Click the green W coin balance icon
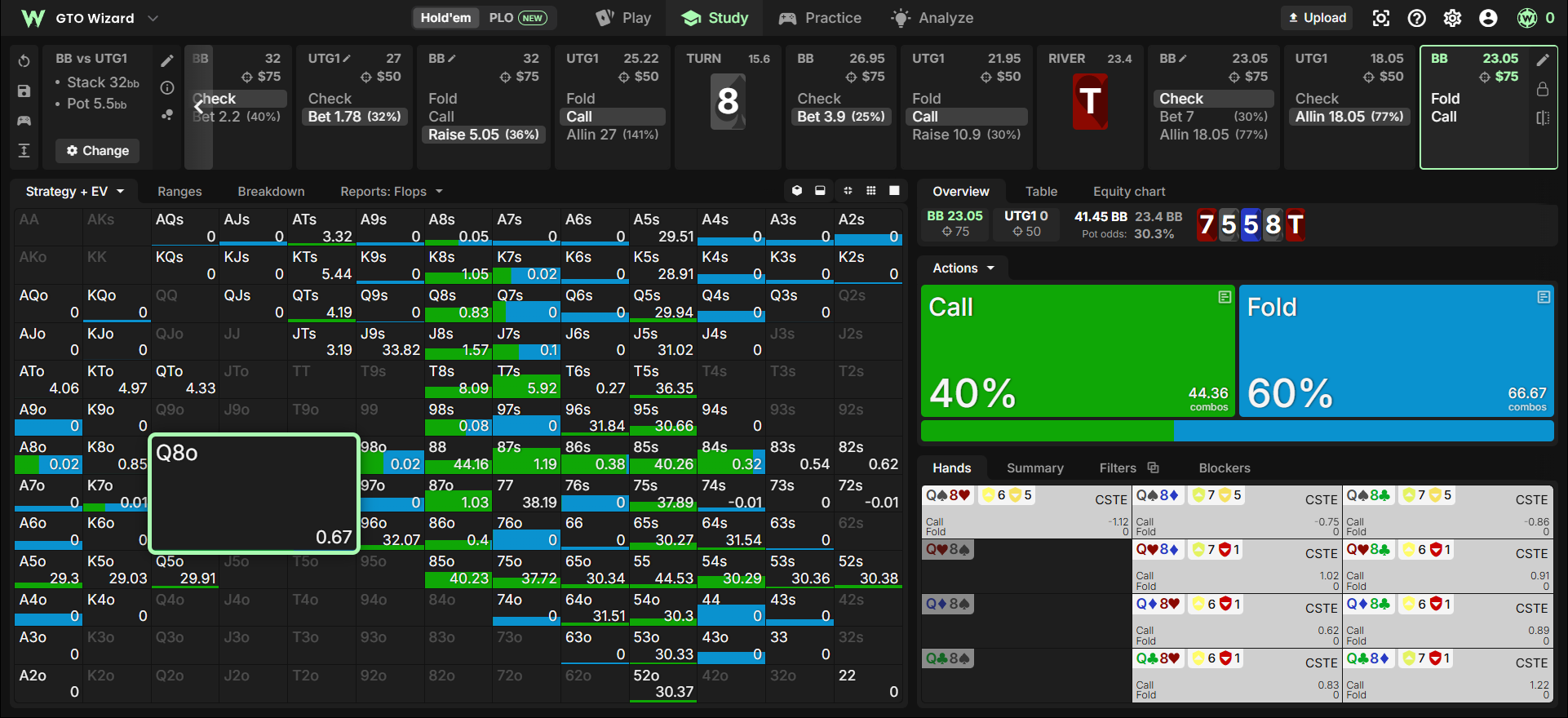Screen dimensions: 1568x718 pyautogui.click(x=1526, y=18)
